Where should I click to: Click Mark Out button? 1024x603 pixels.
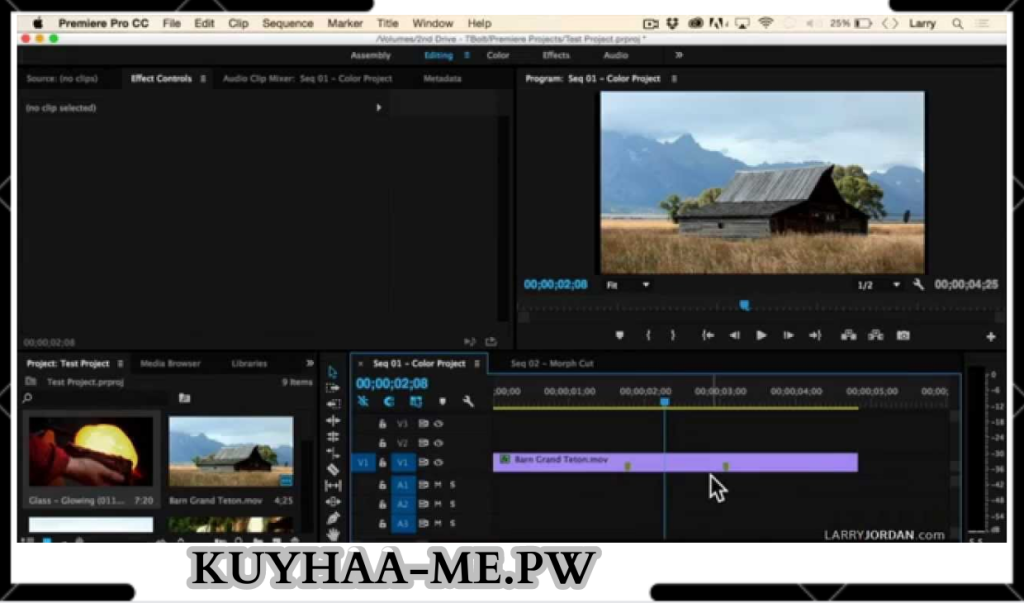(673, 335)
